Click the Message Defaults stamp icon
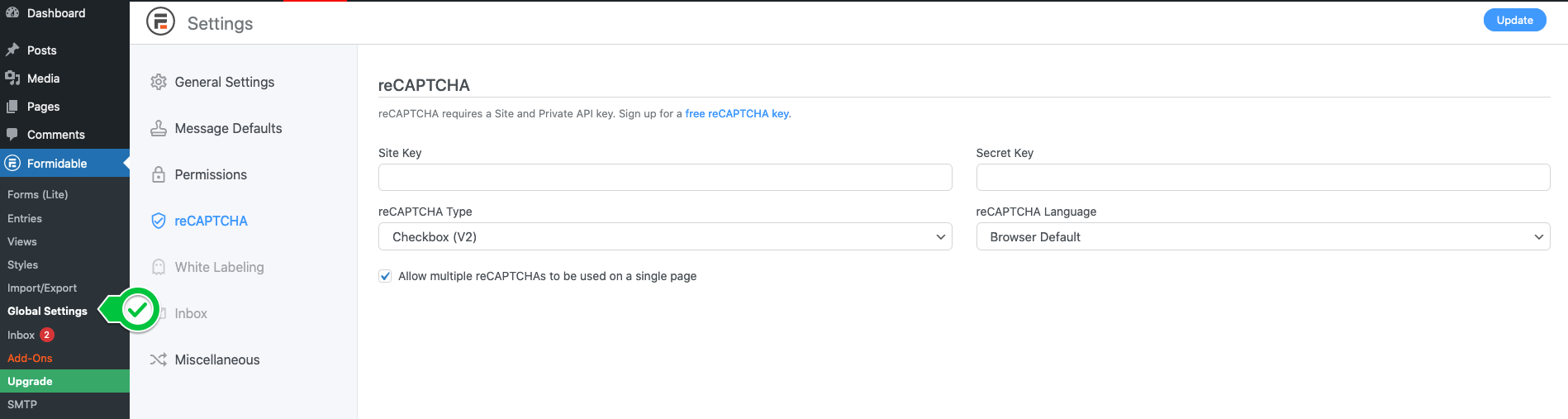Viewport: 1568px width, 419px height. [159, 128]
